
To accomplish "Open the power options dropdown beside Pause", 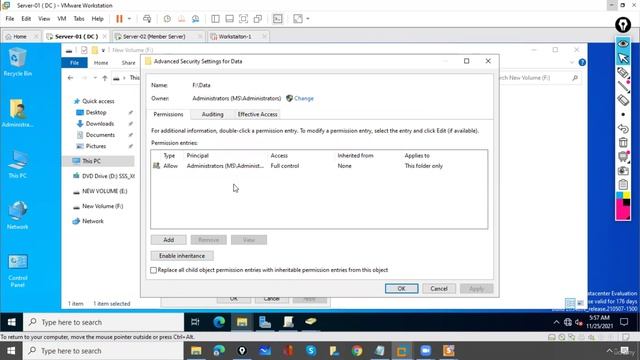I will [129, 19].
